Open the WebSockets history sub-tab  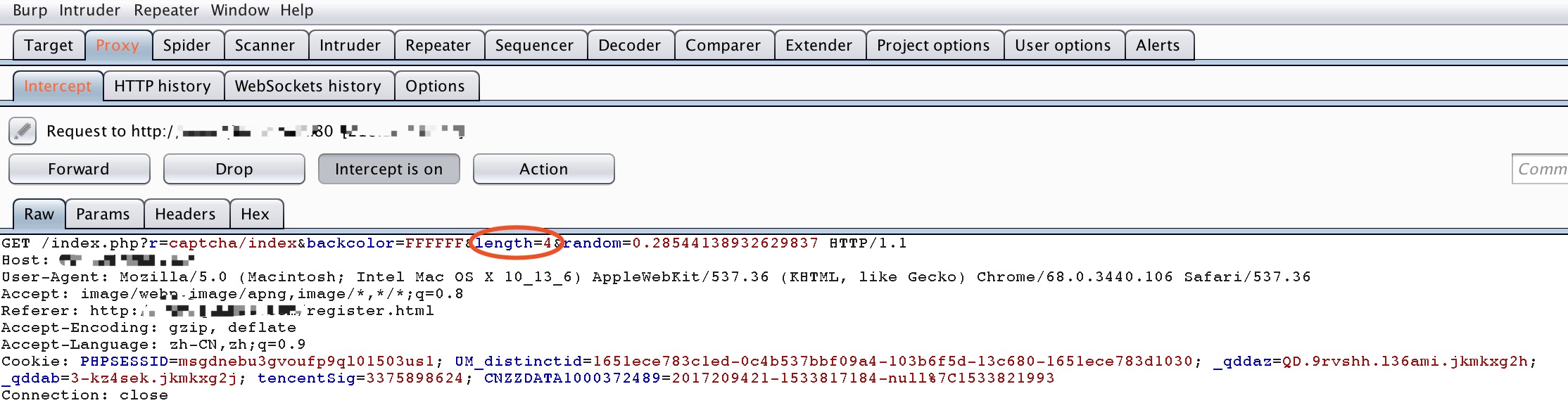[308, 86]
